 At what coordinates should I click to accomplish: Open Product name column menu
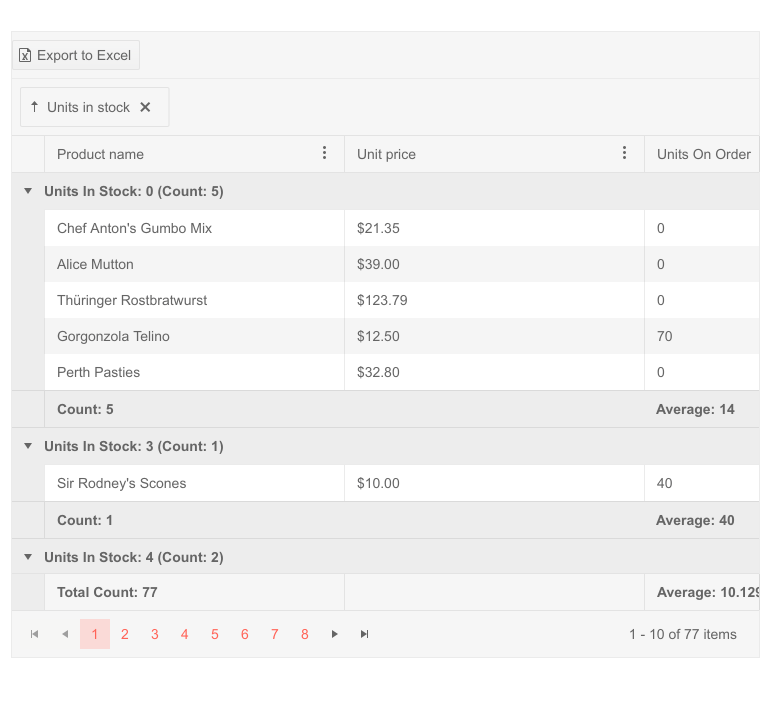pos(324,153)
